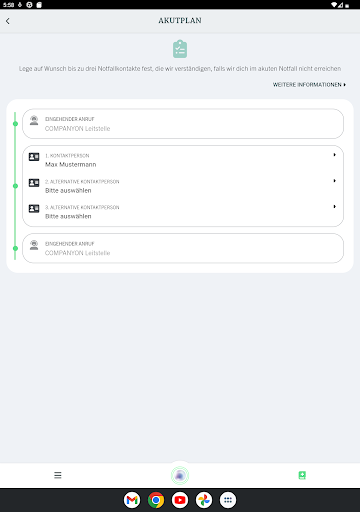Tap the green clipboard checklist icon

tap(180, 49)
